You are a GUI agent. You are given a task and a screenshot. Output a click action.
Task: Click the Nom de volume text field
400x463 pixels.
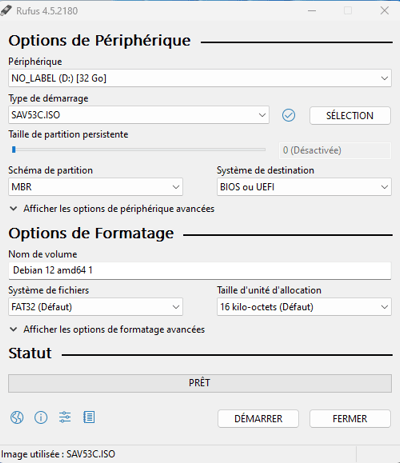[x=200, y=270]
